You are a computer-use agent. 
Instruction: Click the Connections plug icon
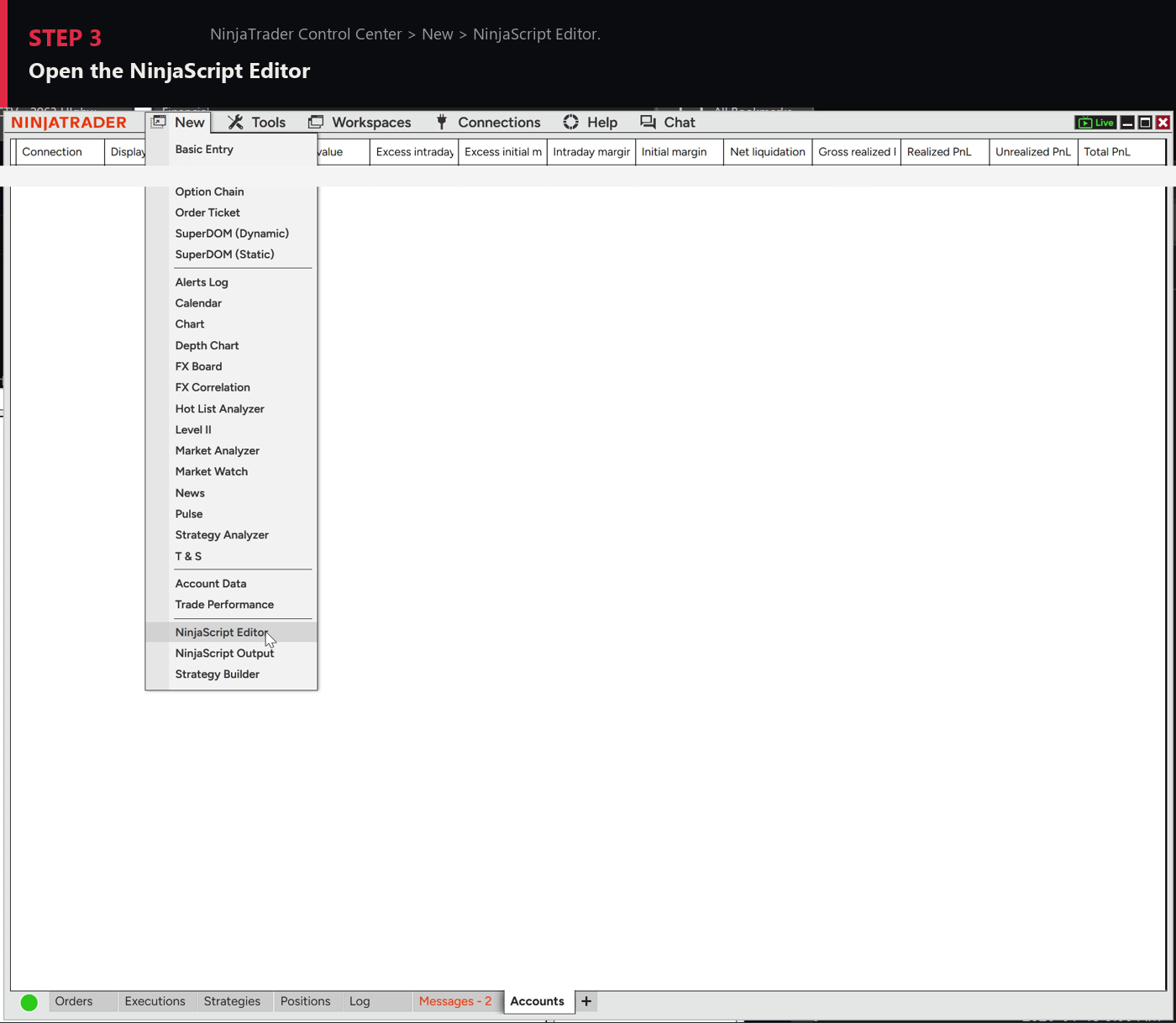[442, 122]
